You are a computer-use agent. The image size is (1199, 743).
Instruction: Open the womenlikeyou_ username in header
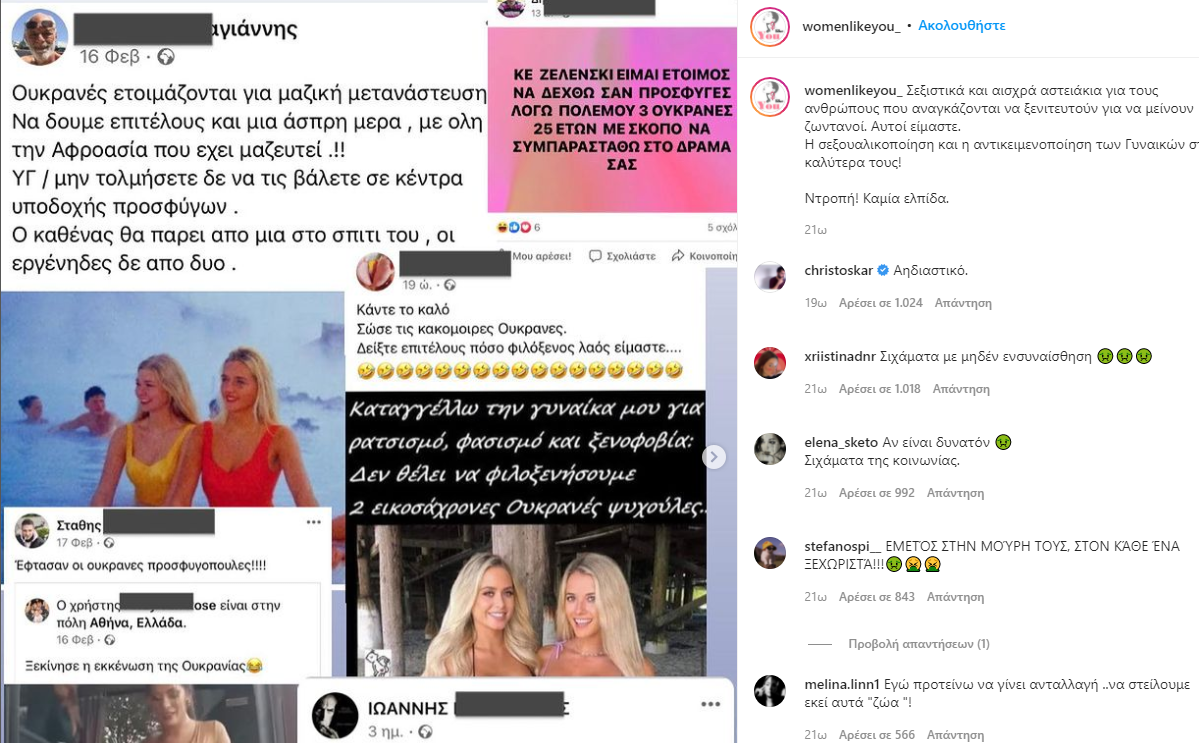(x=851, y=26)
